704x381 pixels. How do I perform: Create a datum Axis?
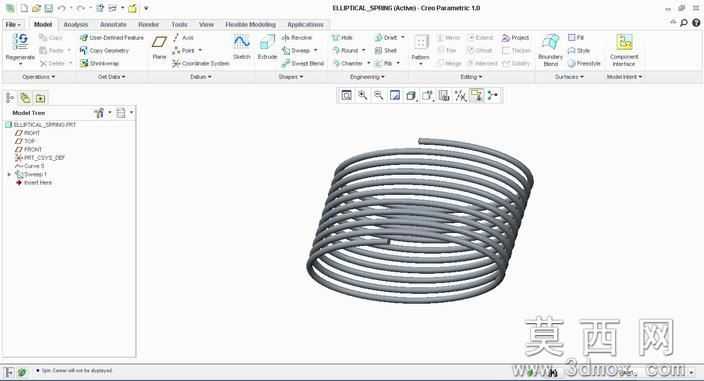pyautogui.click(x=184, y=38)
